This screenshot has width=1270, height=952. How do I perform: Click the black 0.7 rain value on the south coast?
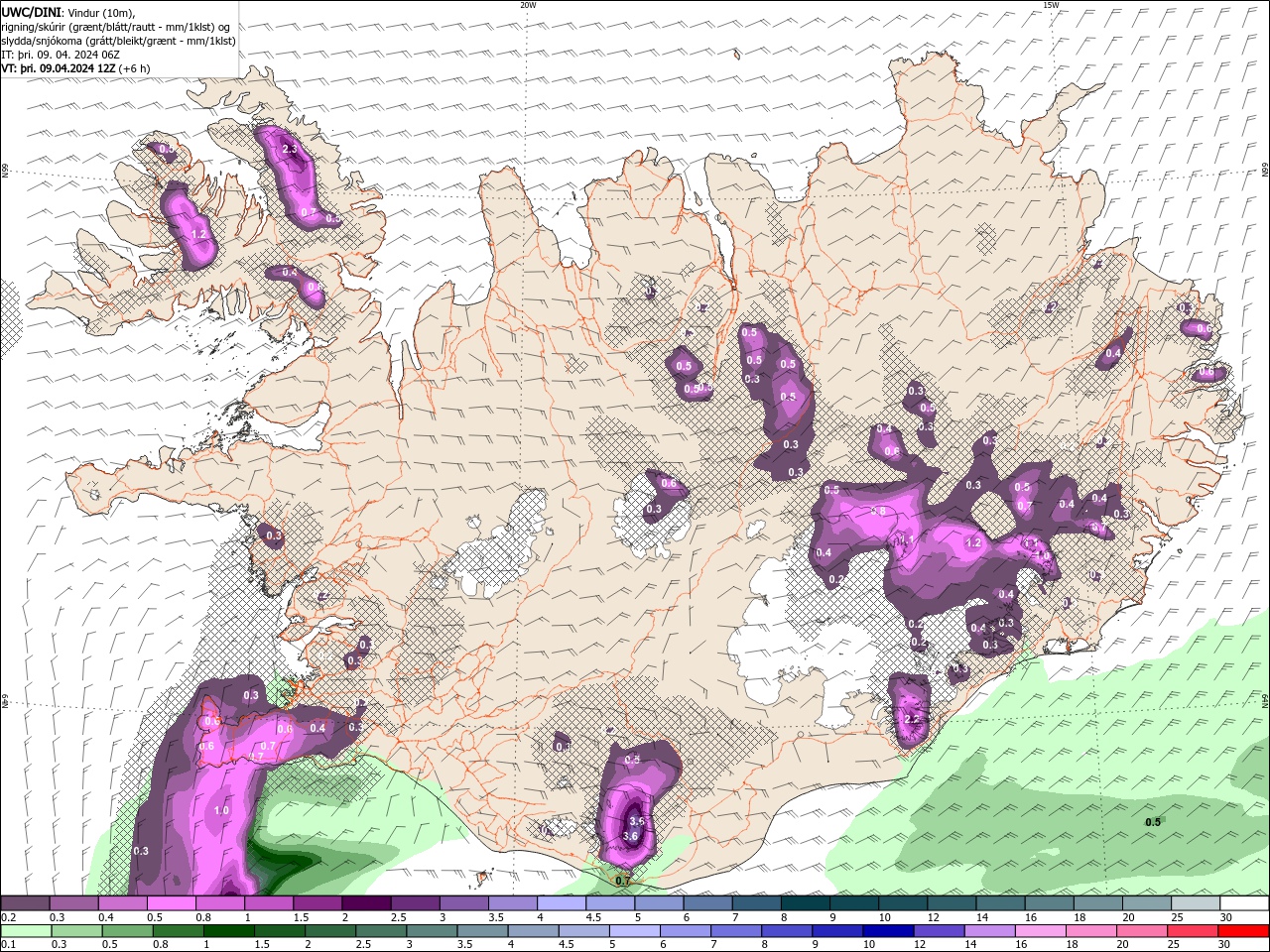click(623, 881)
